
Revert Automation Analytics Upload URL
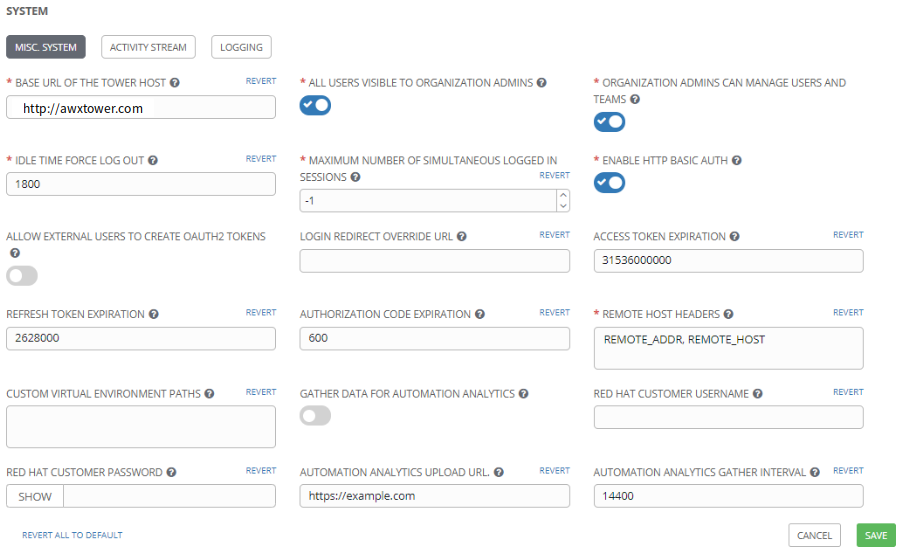(555, 470)
